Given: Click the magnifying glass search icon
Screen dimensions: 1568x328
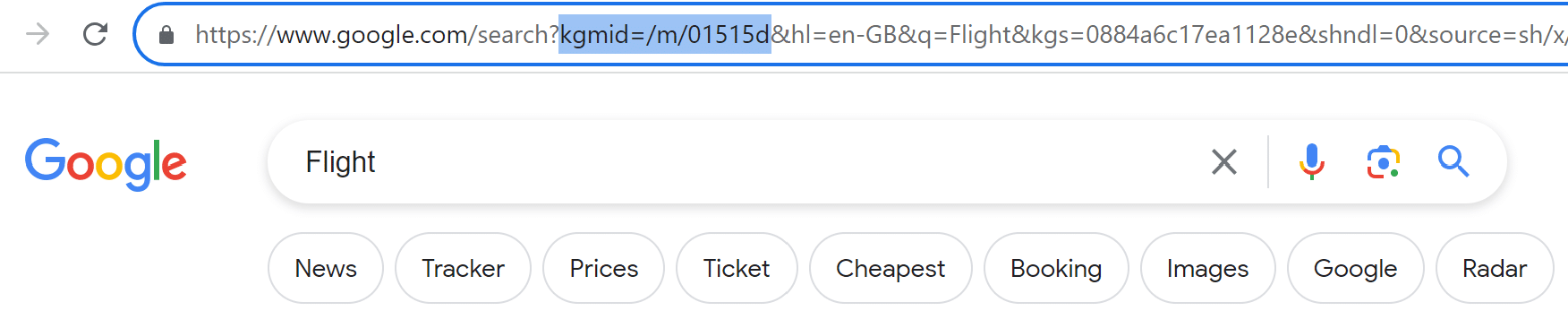Looking at the screenshot, I should click(1453, 162).
